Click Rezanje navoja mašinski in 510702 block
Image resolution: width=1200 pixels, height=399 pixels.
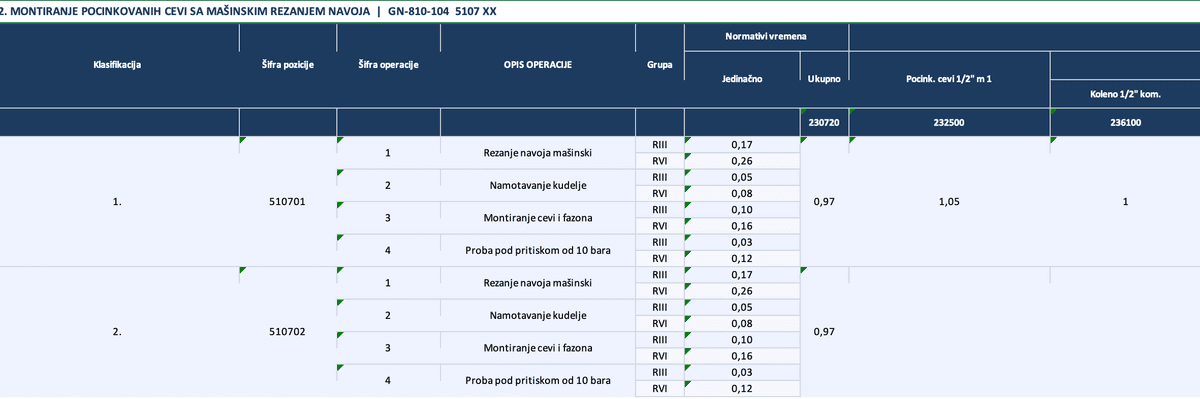(537, 283)
